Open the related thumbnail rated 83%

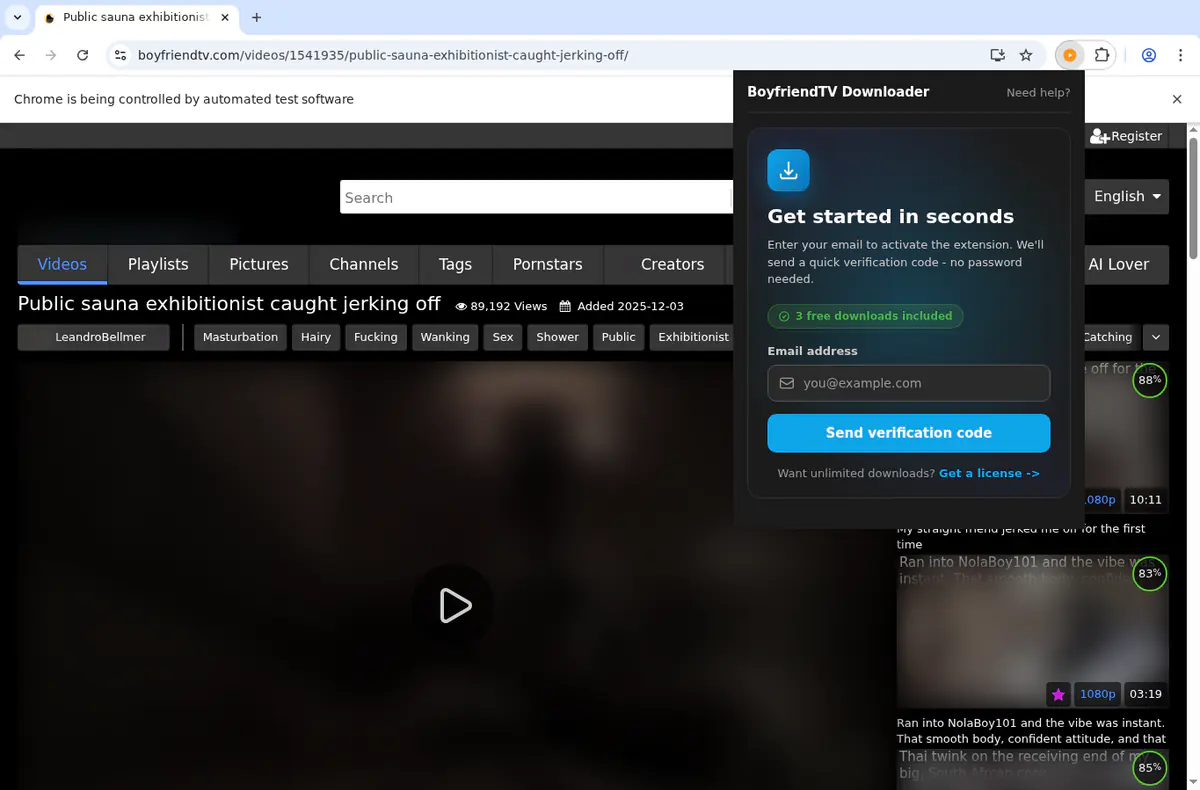click(x=1032, y=632)
